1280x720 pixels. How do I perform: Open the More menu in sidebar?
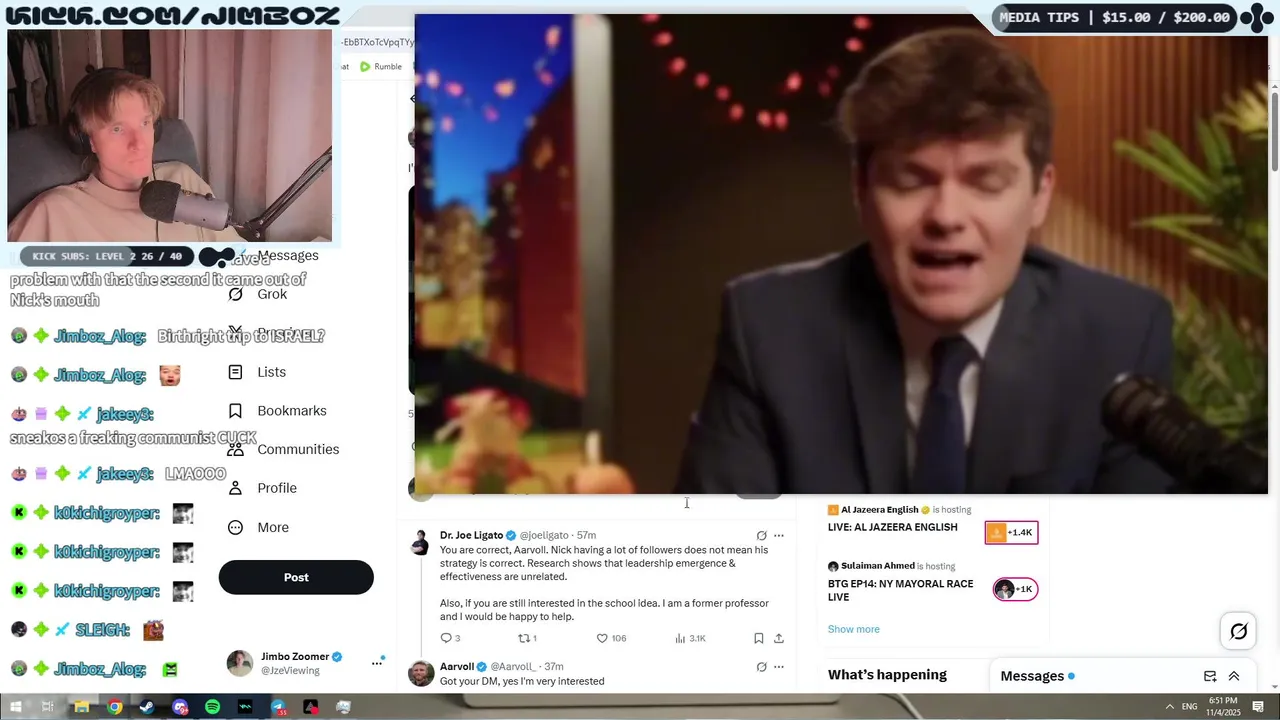258,527
